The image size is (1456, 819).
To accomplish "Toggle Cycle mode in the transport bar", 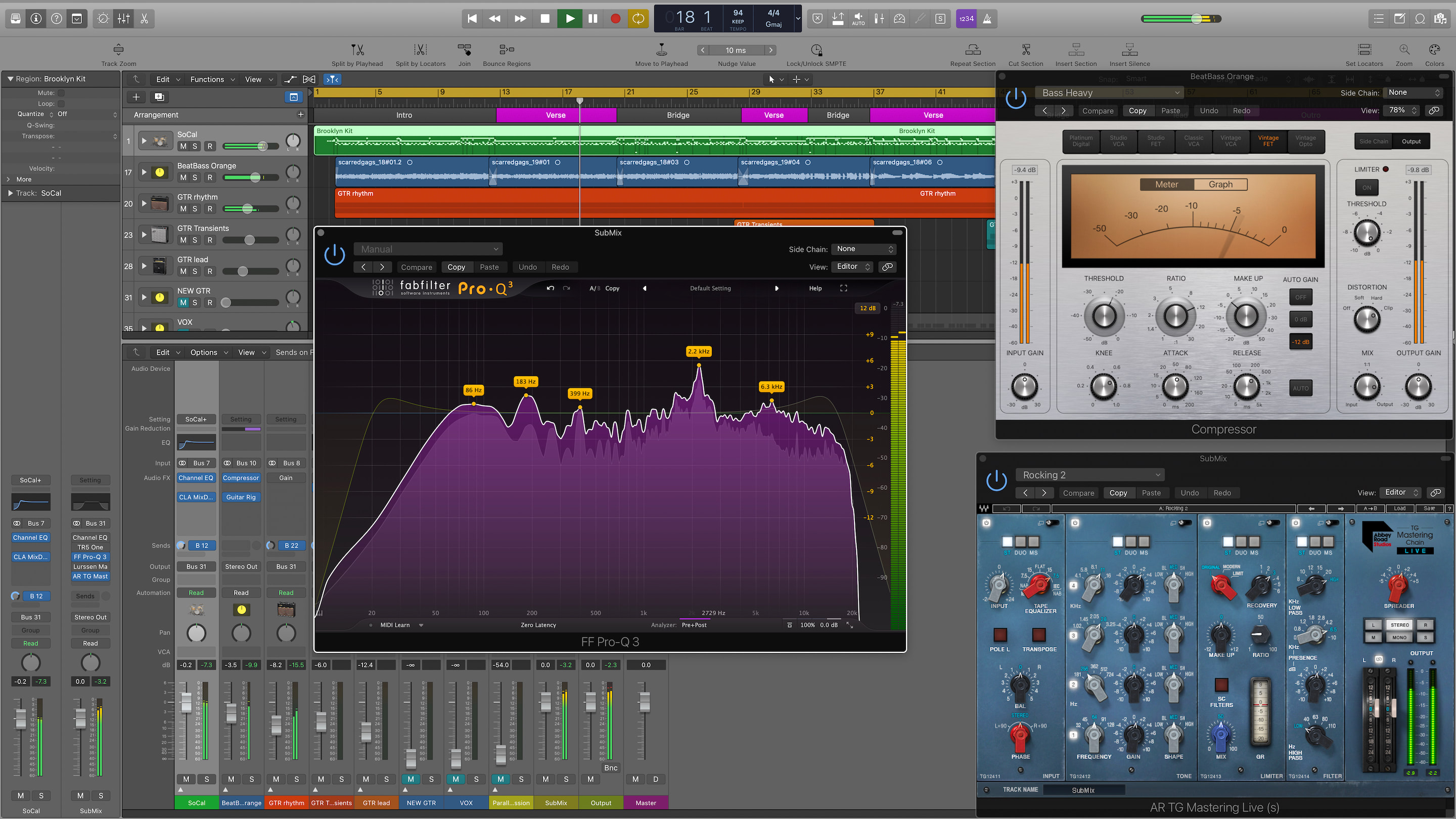I will [638, 19].
